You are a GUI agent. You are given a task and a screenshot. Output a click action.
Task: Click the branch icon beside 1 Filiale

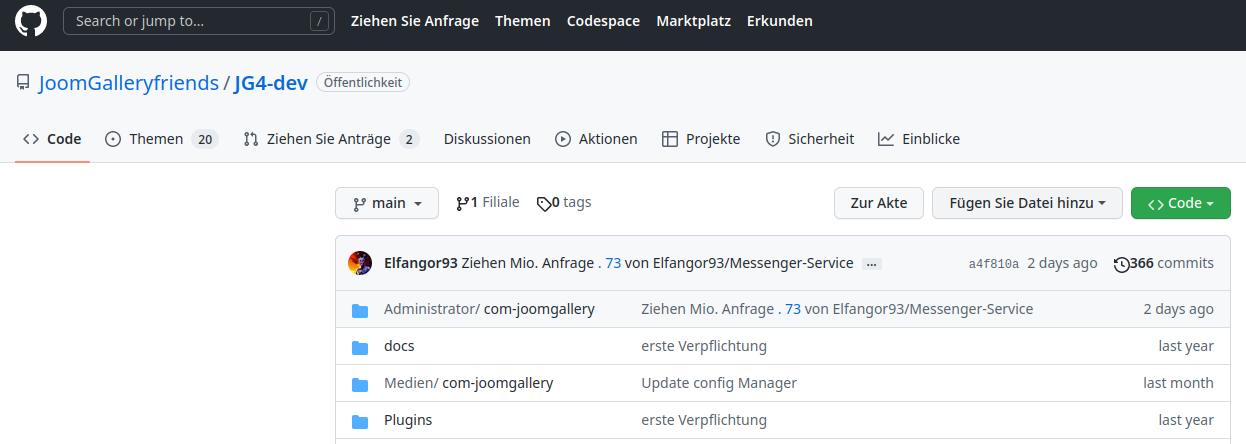[x=462, y=203]
